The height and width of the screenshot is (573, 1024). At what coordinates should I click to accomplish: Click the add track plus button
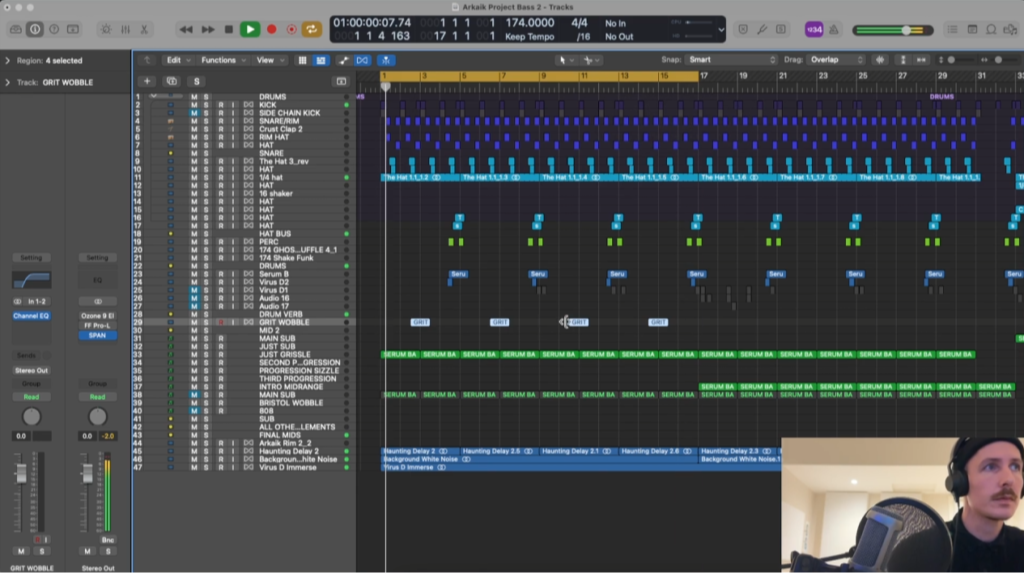pyautogui.click(x=147, y=81)
